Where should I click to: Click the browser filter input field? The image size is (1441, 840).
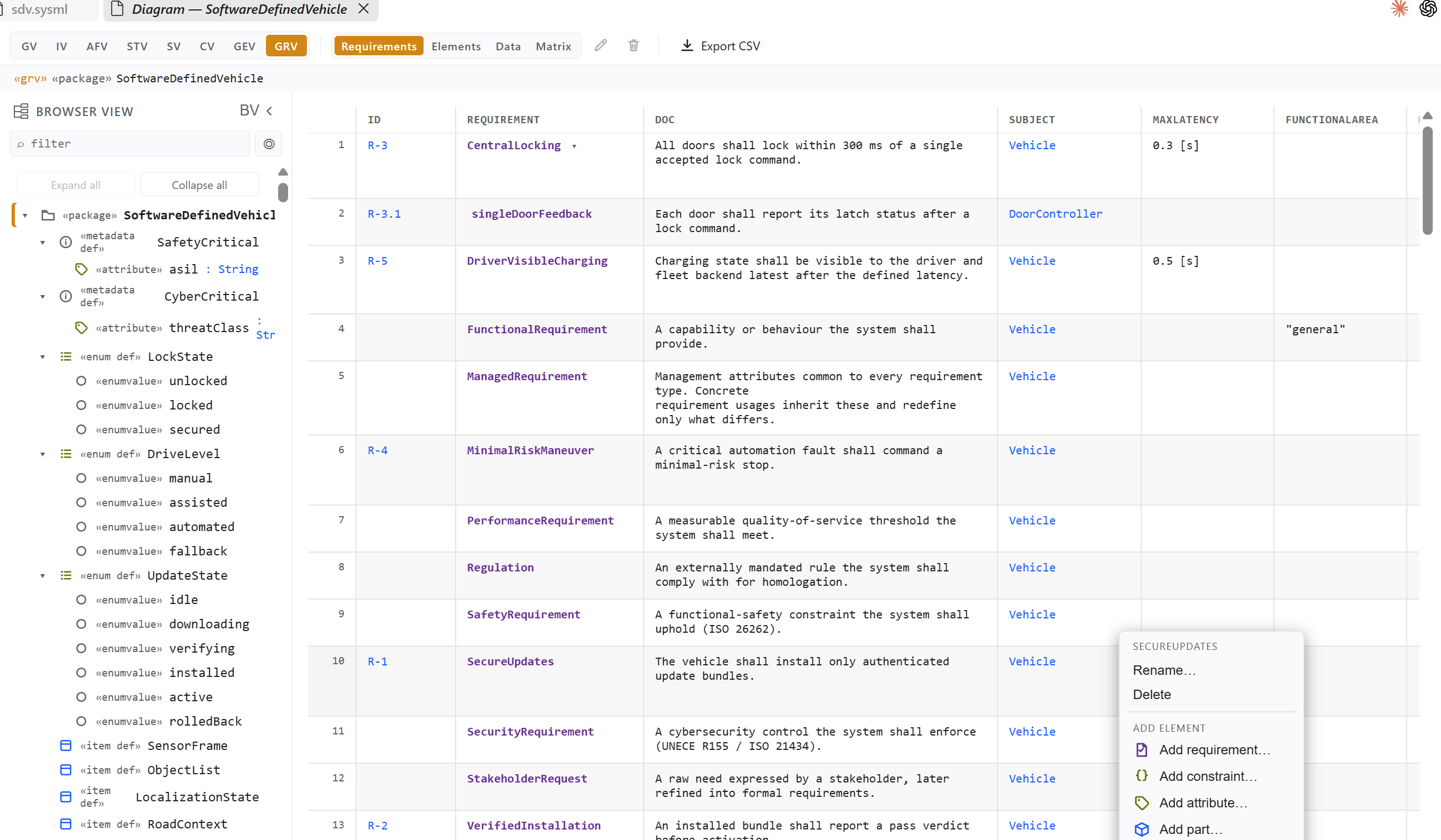(x=130, y=144)
